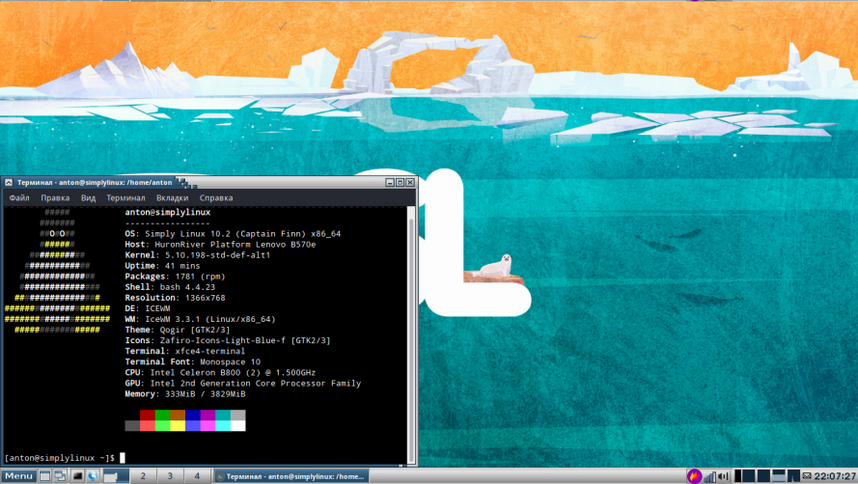
Task: Open the mail envelope tray icon
Action: 807,476
